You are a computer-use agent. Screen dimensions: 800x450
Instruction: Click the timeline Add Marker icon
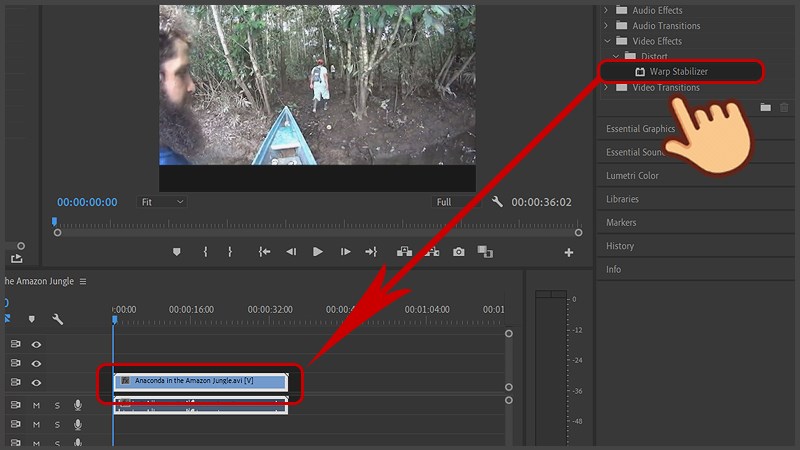tap(32, 319)
